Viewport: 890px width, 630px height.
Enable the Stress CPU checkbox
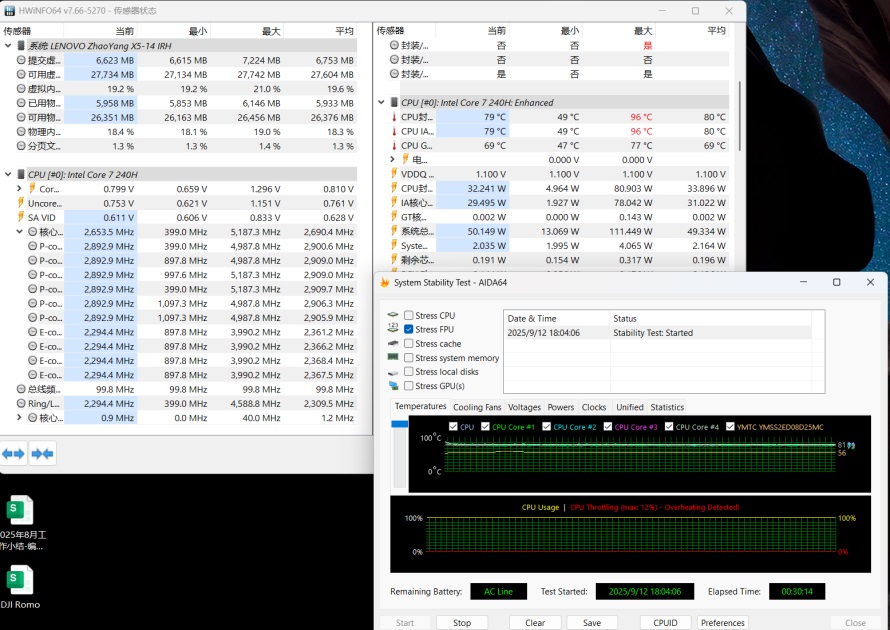click(x=408, y=316)
